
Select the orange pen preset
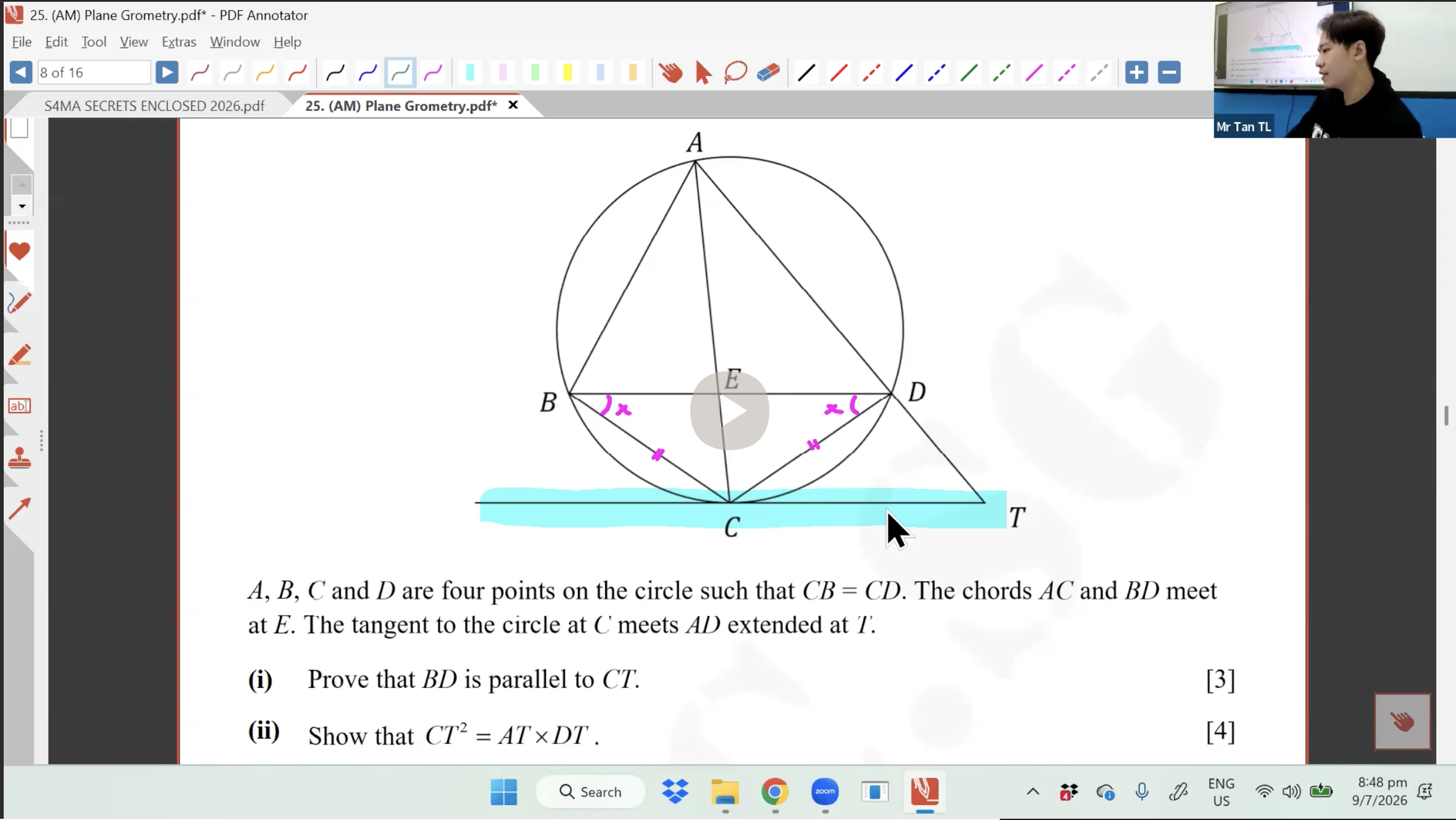coord(265,73)
